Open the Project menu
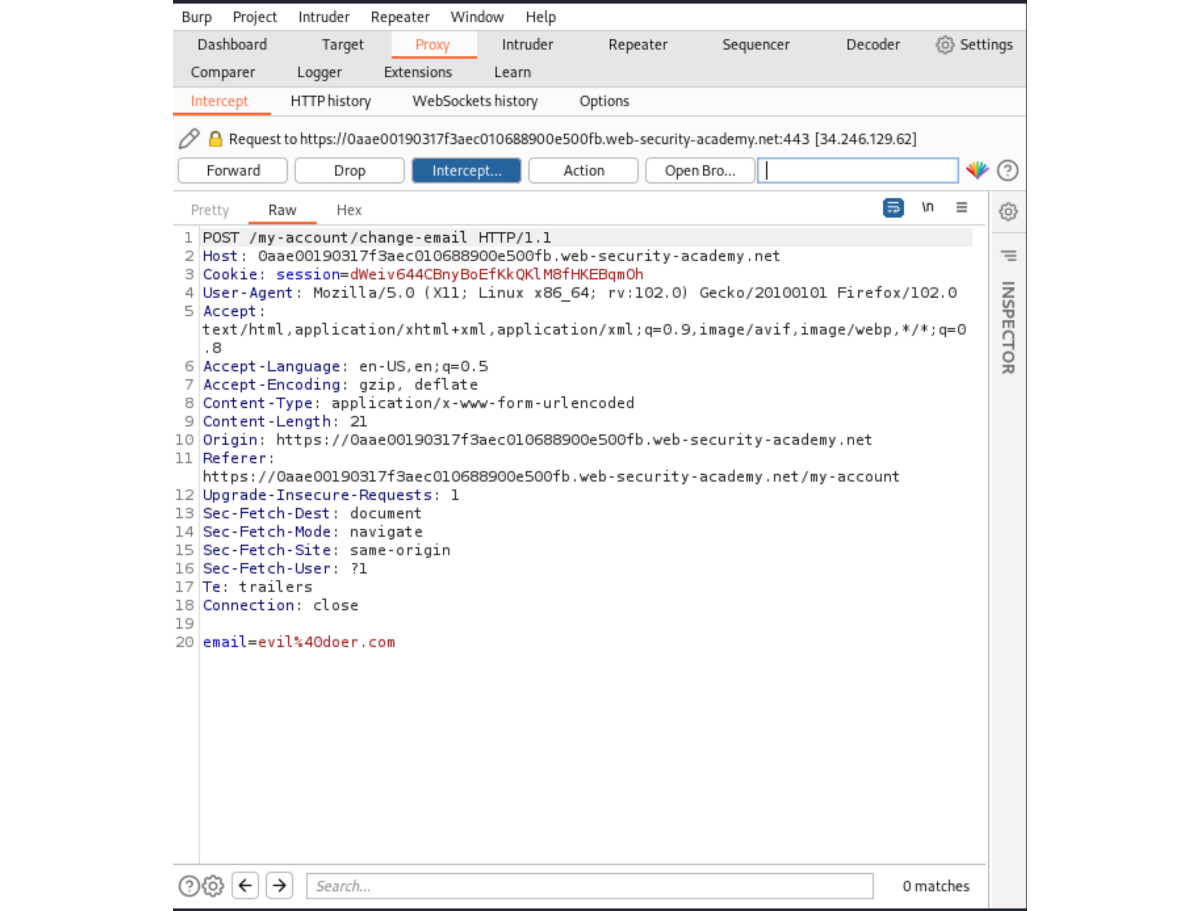This screenshot has height=911, width=1200. point(255,17)
